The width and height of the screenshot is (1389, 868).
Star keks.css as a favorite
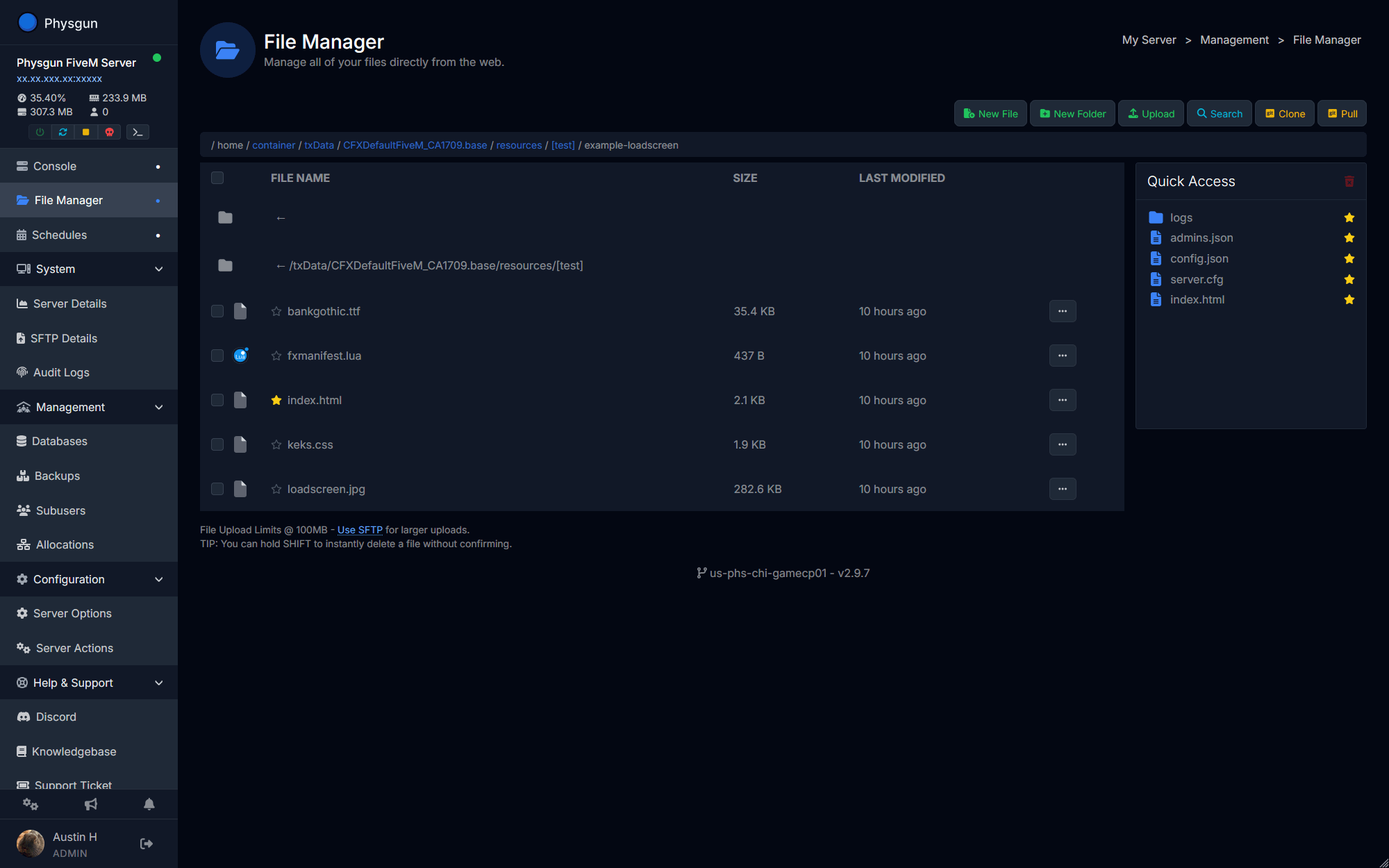(x=276, y=444)
